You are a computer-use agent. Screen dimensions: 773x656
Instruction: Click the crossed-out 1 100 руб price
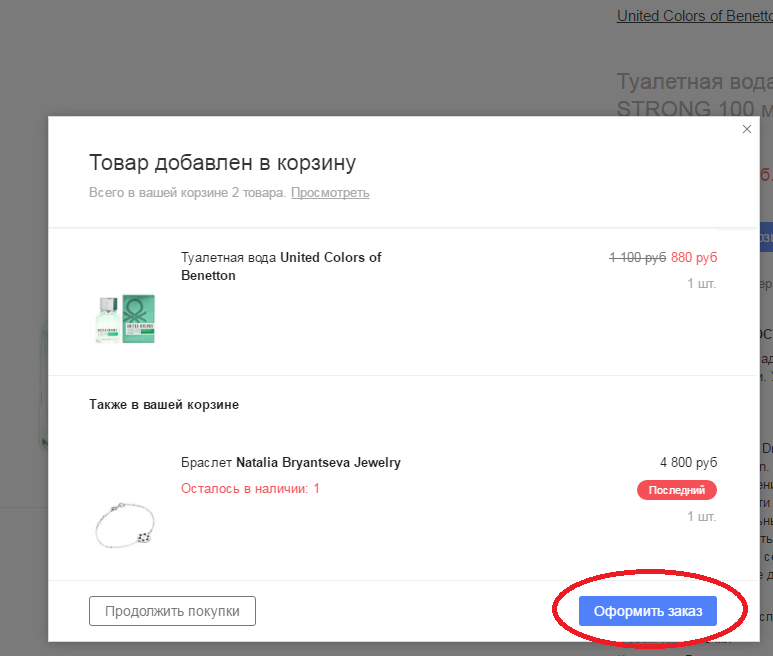click(637, 257)
